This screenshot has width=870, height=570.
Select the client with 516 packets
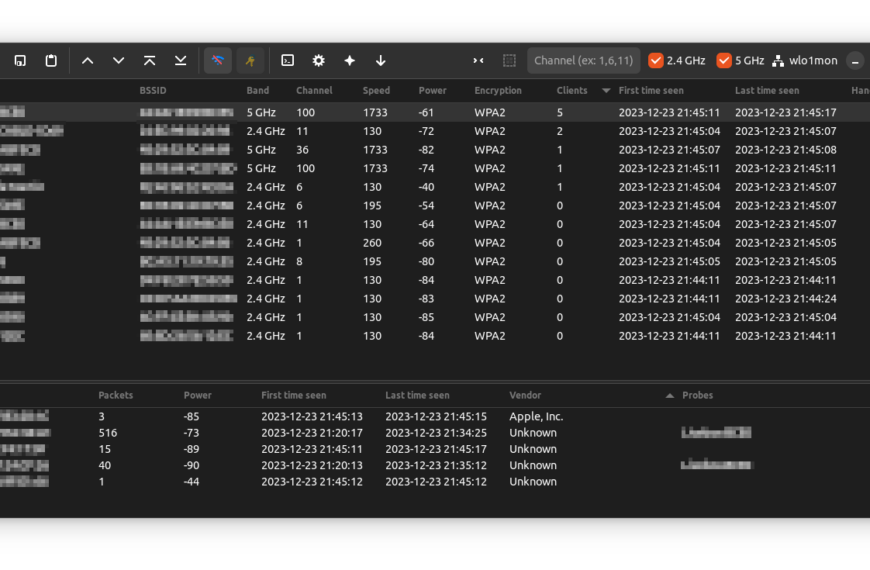435,433
